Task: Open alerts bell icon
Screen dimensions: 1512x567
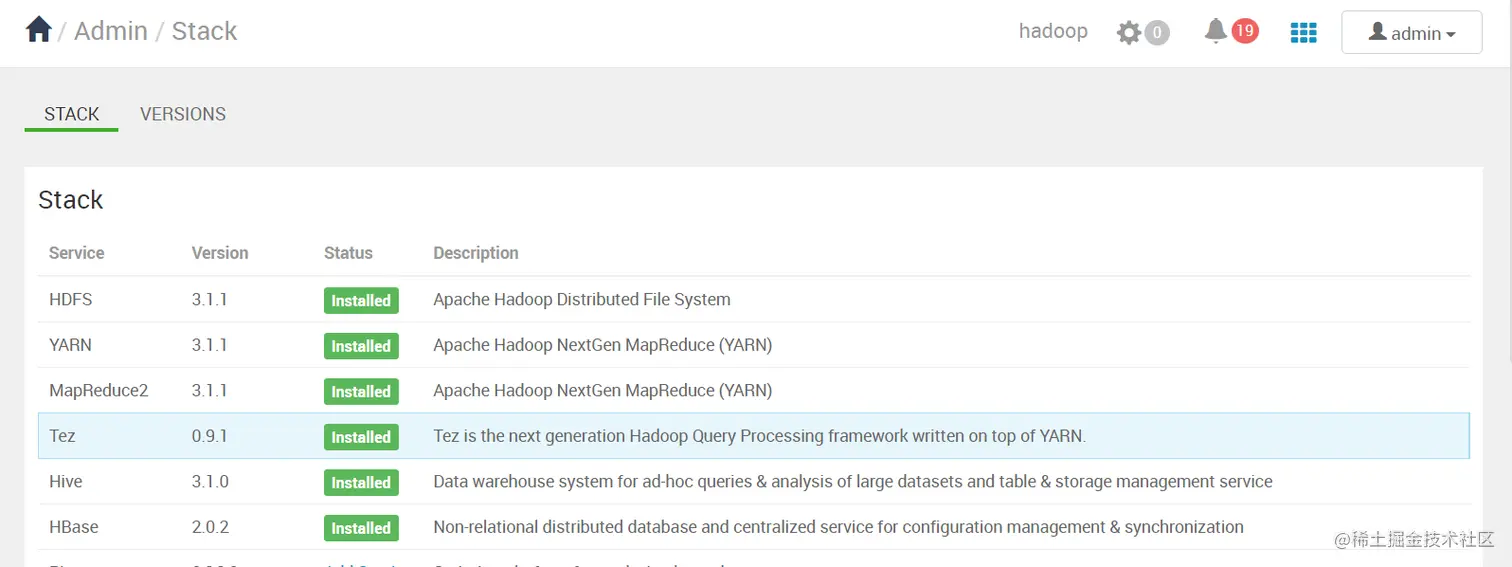Action: tap(1215, 32)
